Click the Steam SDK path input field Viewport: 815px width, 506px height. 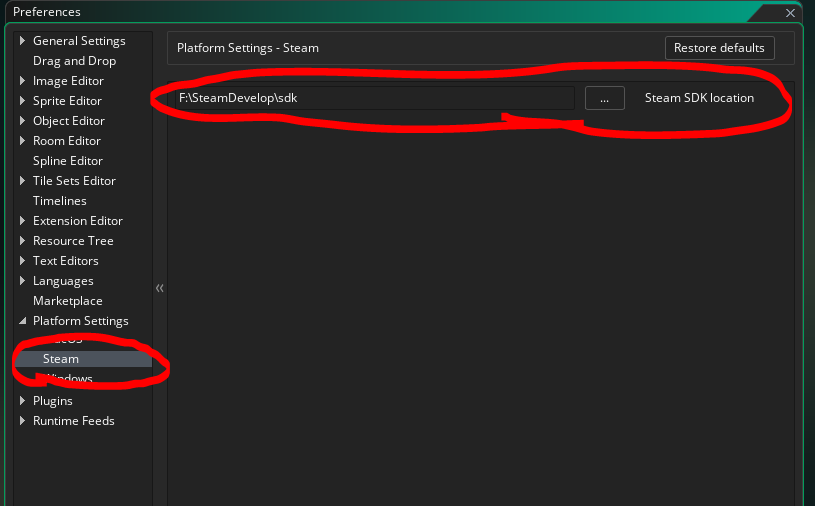click(375, 98)
